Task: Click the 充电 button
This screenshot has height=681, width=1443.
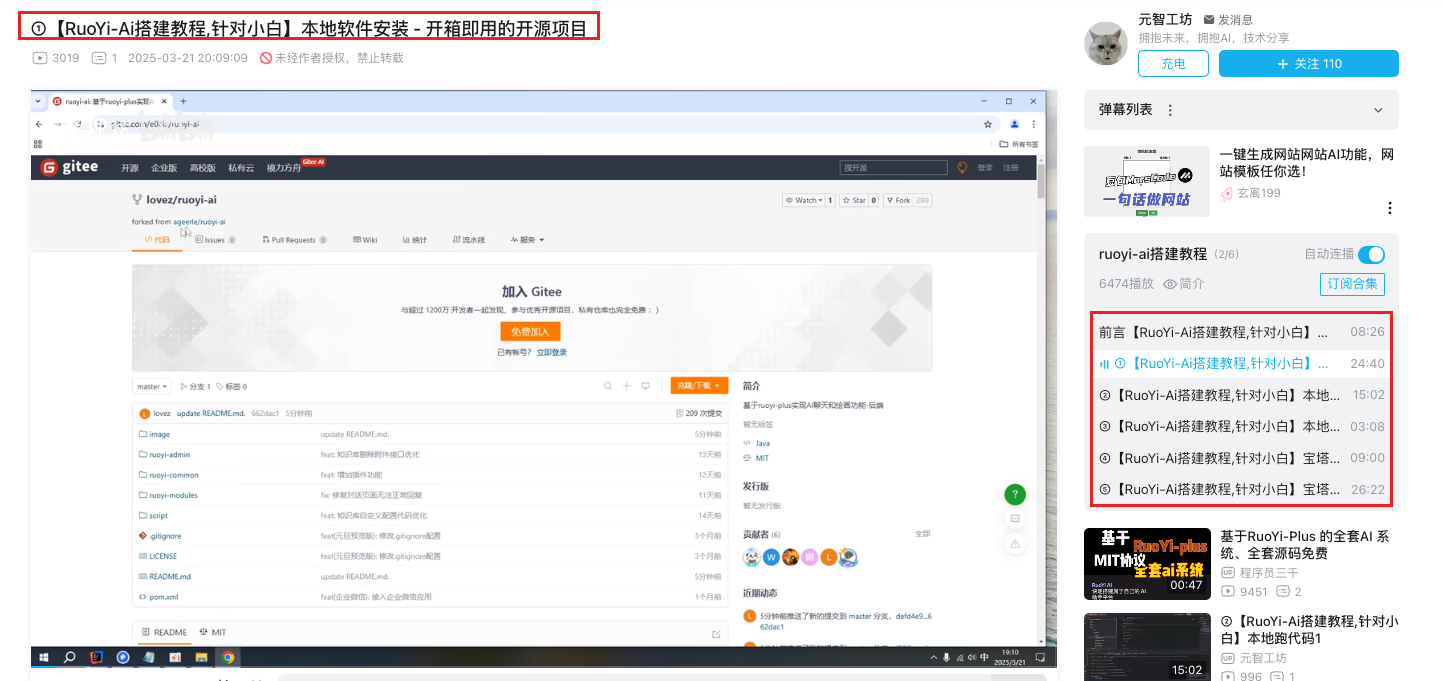Action: 1173,64
